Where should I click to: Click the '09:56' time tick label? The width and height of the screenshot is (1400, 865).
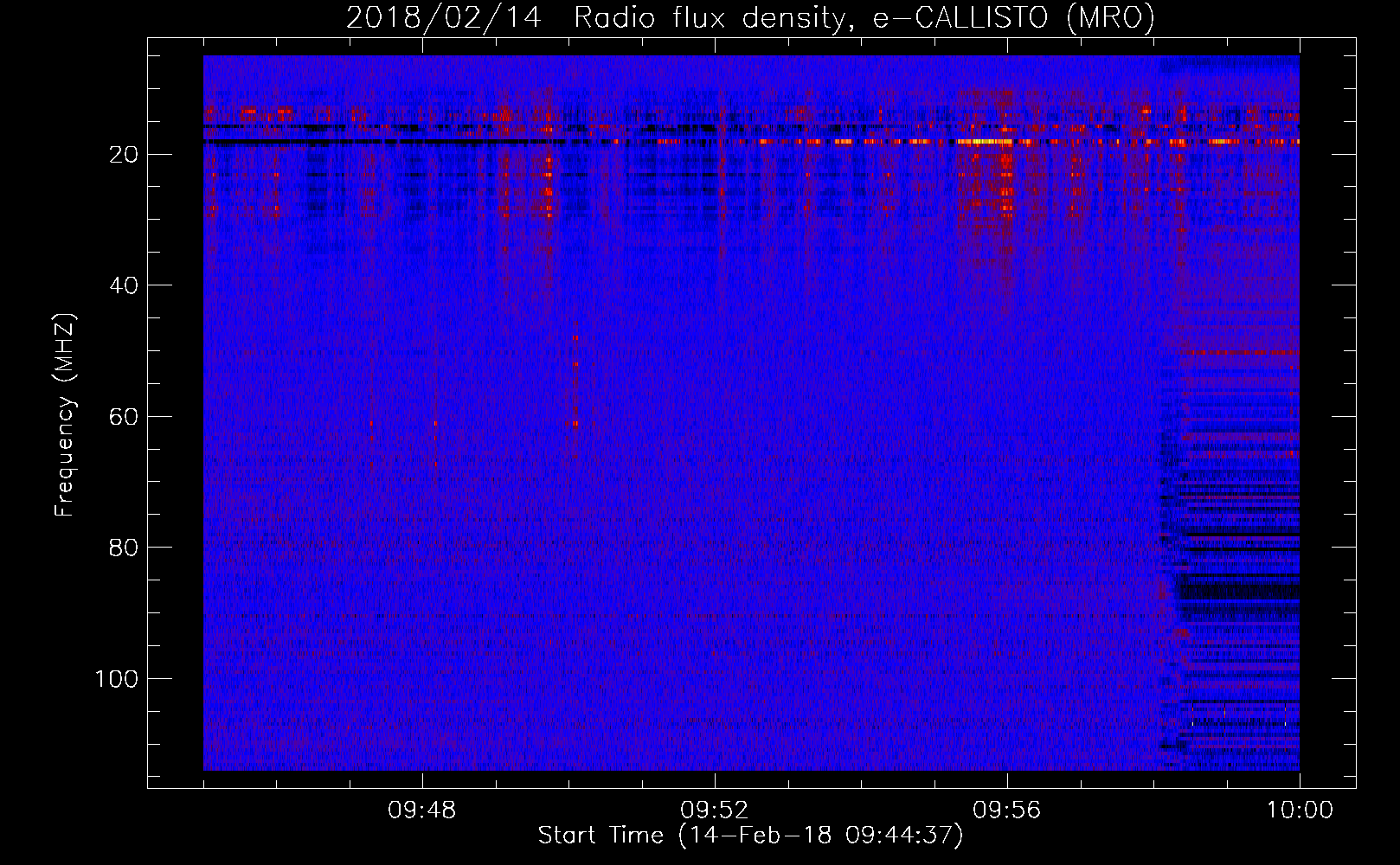(1006, 811)
